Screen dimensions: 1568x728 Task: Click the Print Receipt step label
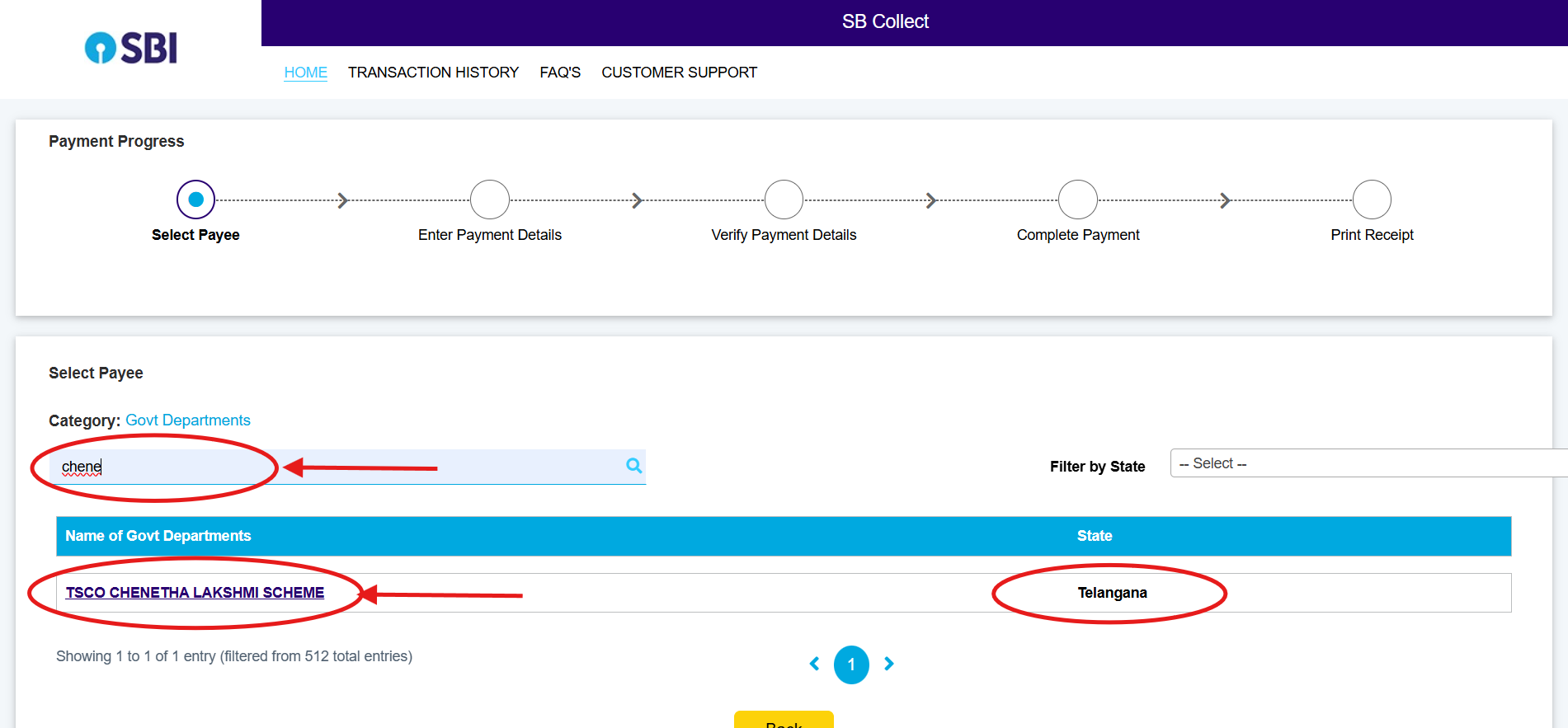click(x=1372, y=235)
